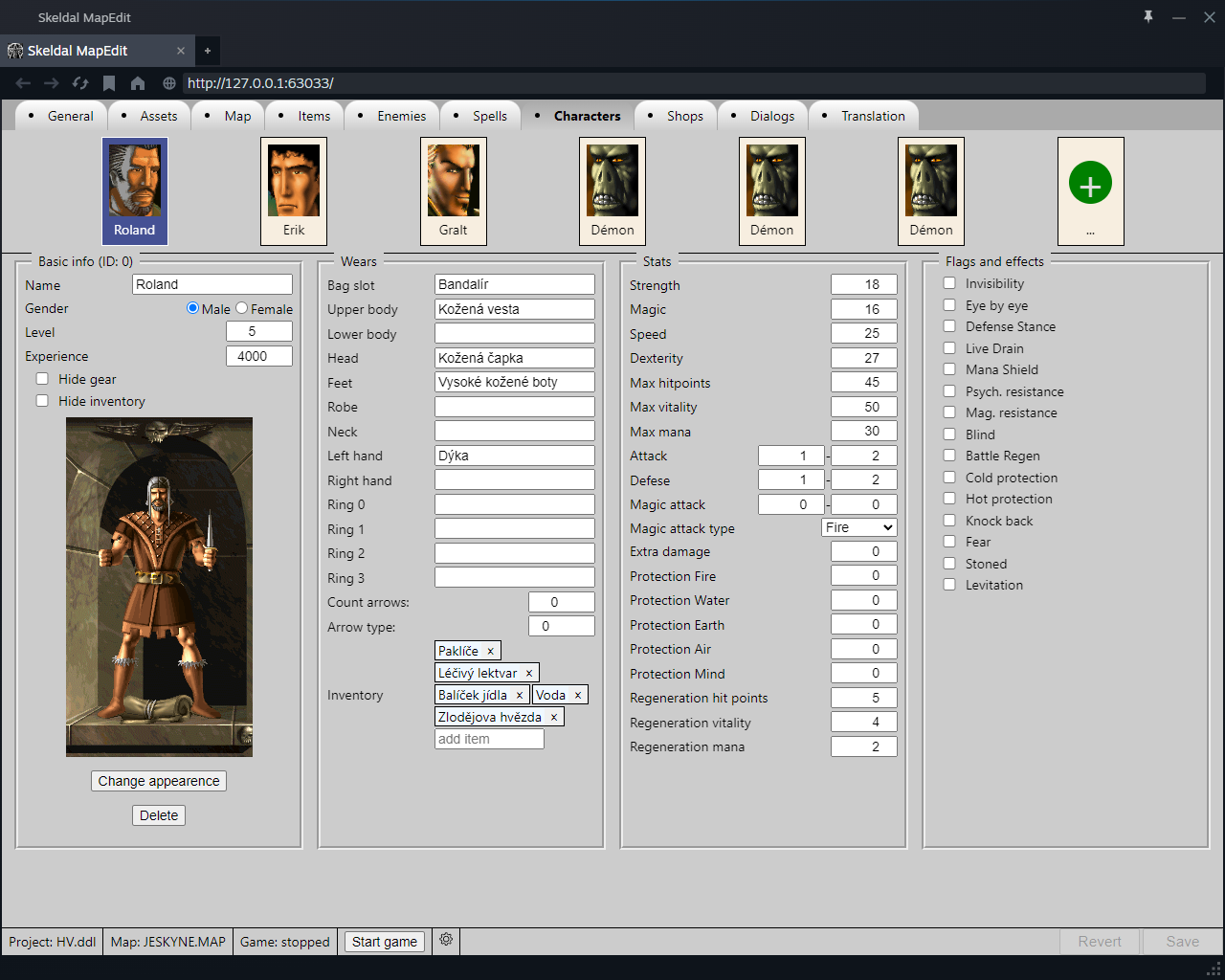Remove Voda item from inventory
Image resolution: width=1225 pixels, height=980 pixels.
578,695
